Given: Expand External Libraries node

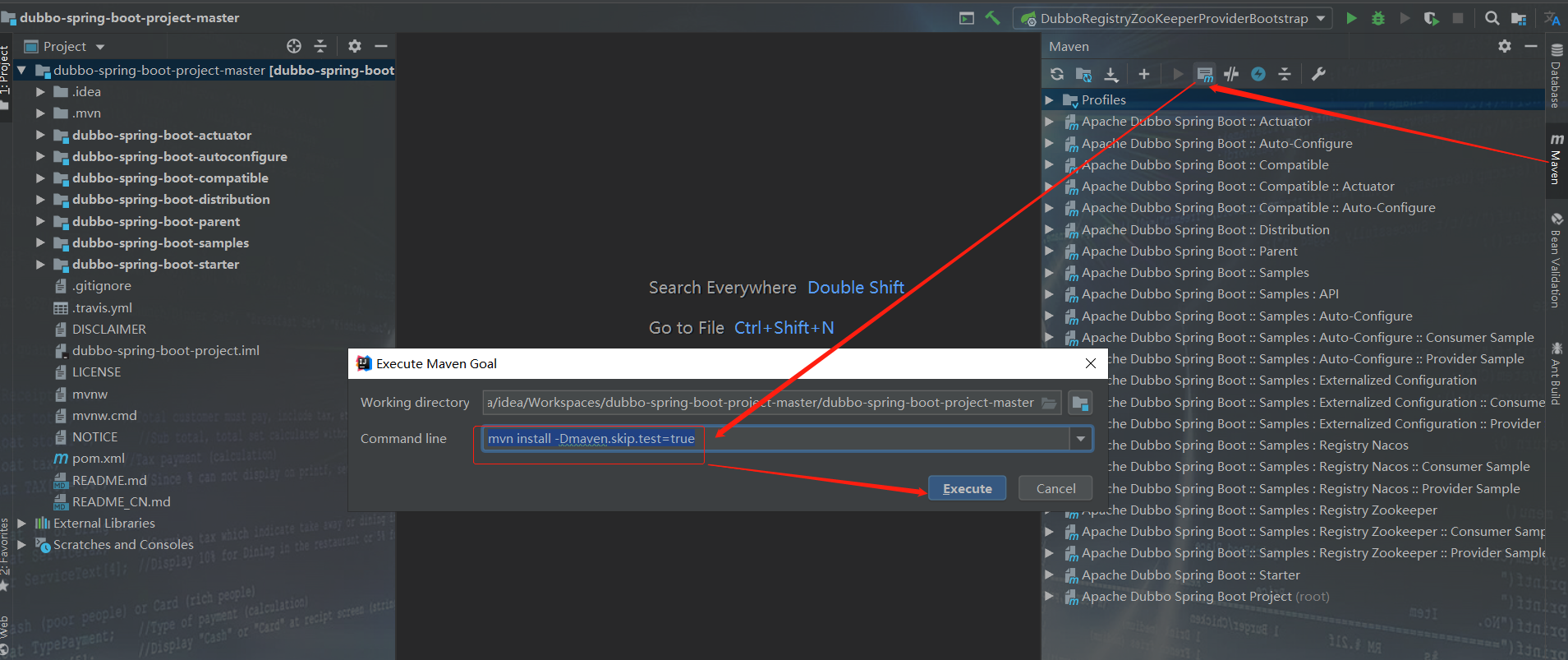Looking at the screenshot, I should click(x=22, y=523).
